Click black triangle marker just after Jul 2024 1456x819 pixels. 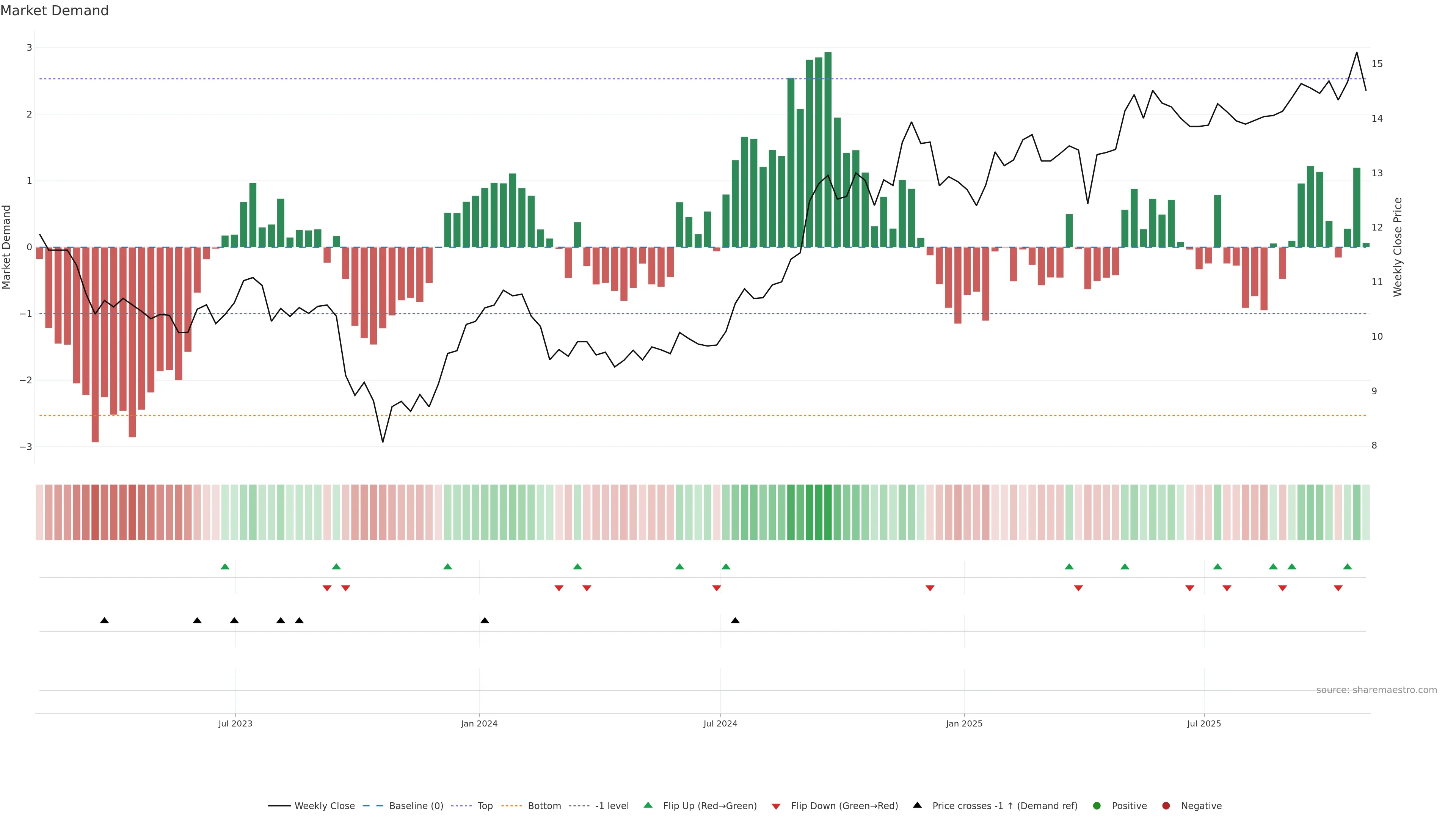735,621
